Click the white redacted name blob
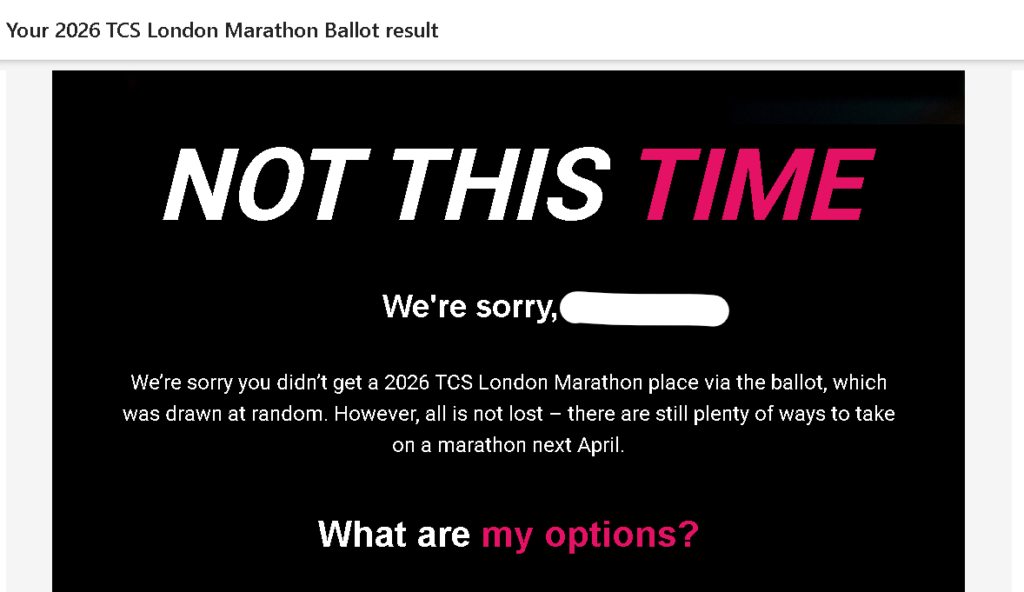This screenshot has height=592, width=1024. [x=645, y=310]
